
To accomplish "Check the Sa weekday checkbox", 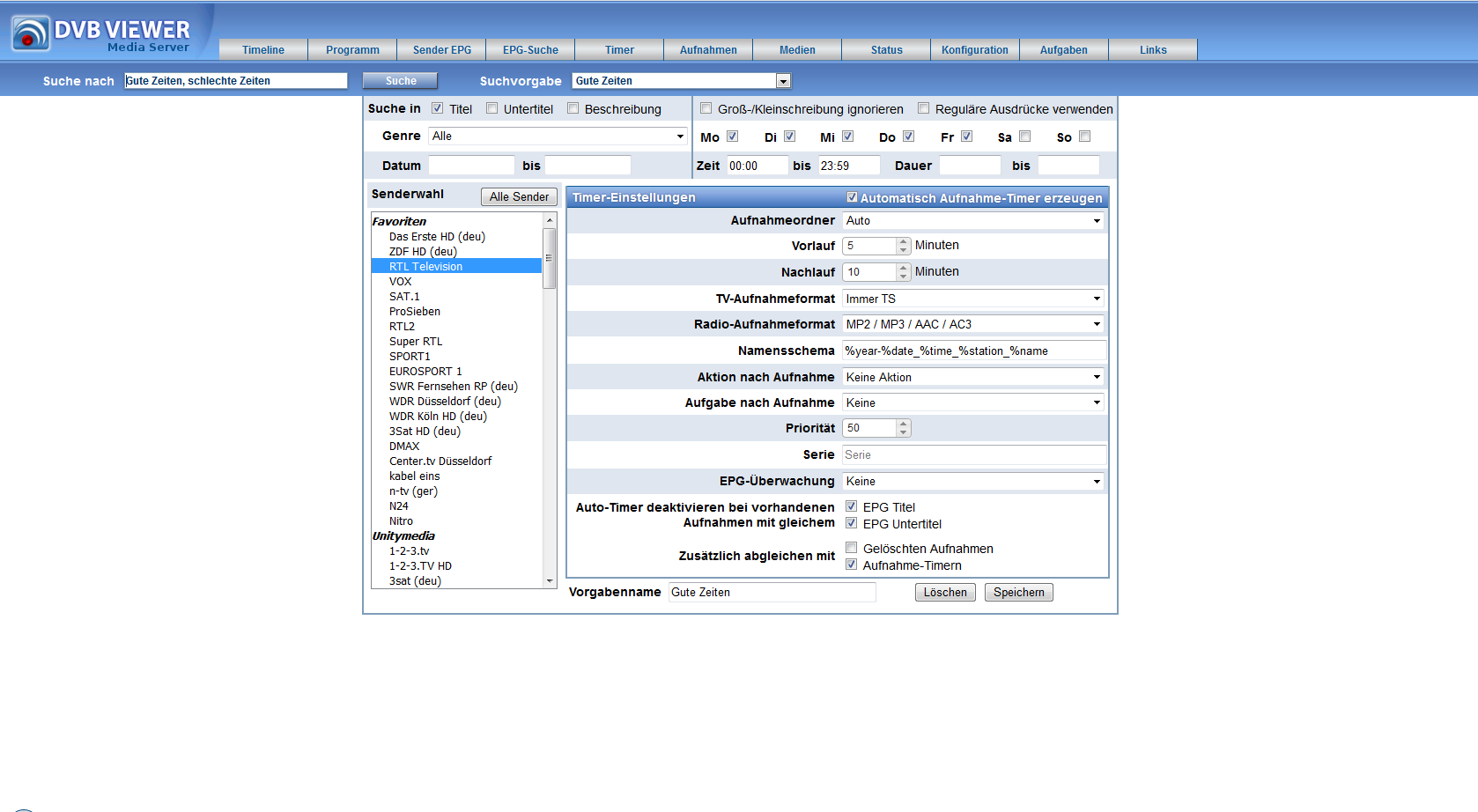I will click(1024, 137).
